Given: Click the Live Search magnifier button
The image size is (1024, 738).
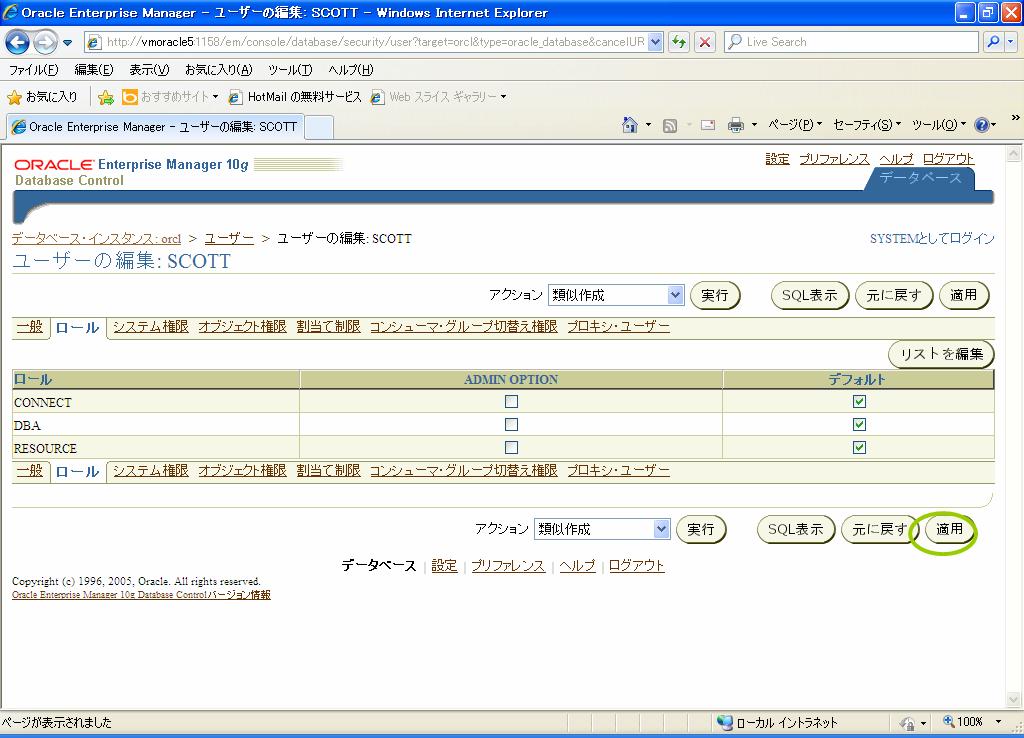Looking at the screenshot, I should point(993,42).
